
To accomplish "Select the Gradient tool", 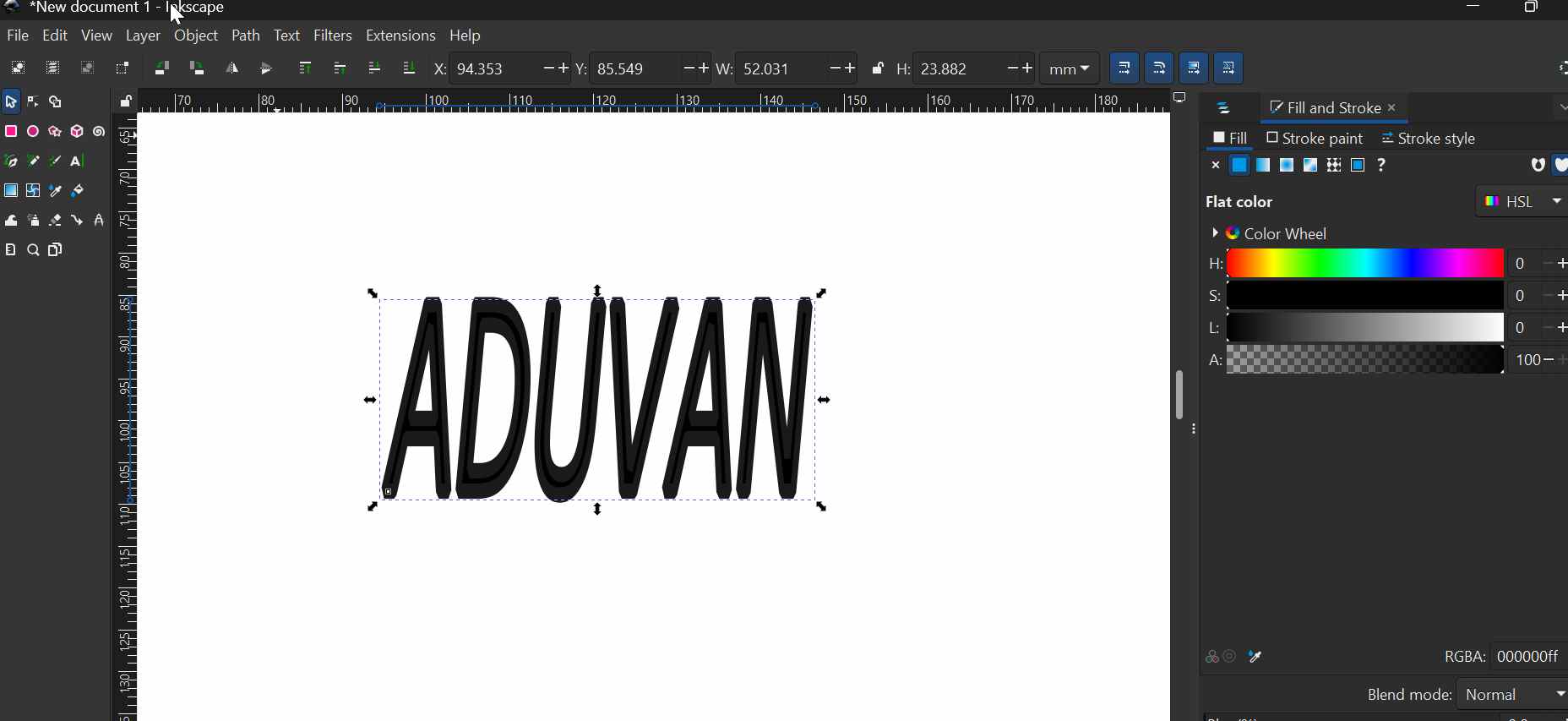I will (11, 191).
